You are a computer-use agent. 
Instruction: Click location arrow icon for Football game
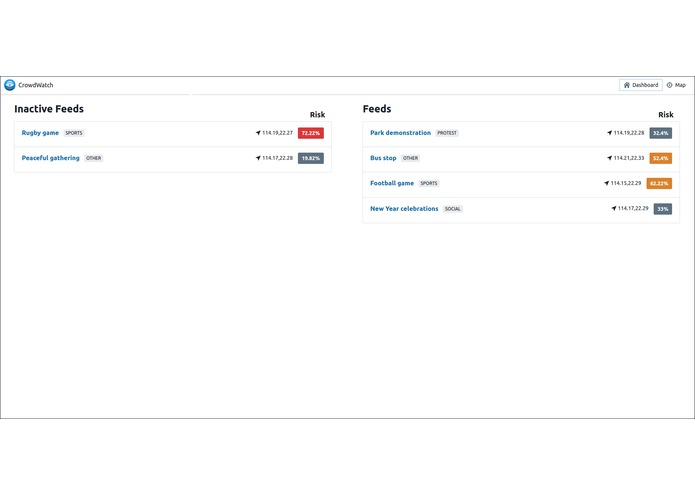[x=606, y=183]
